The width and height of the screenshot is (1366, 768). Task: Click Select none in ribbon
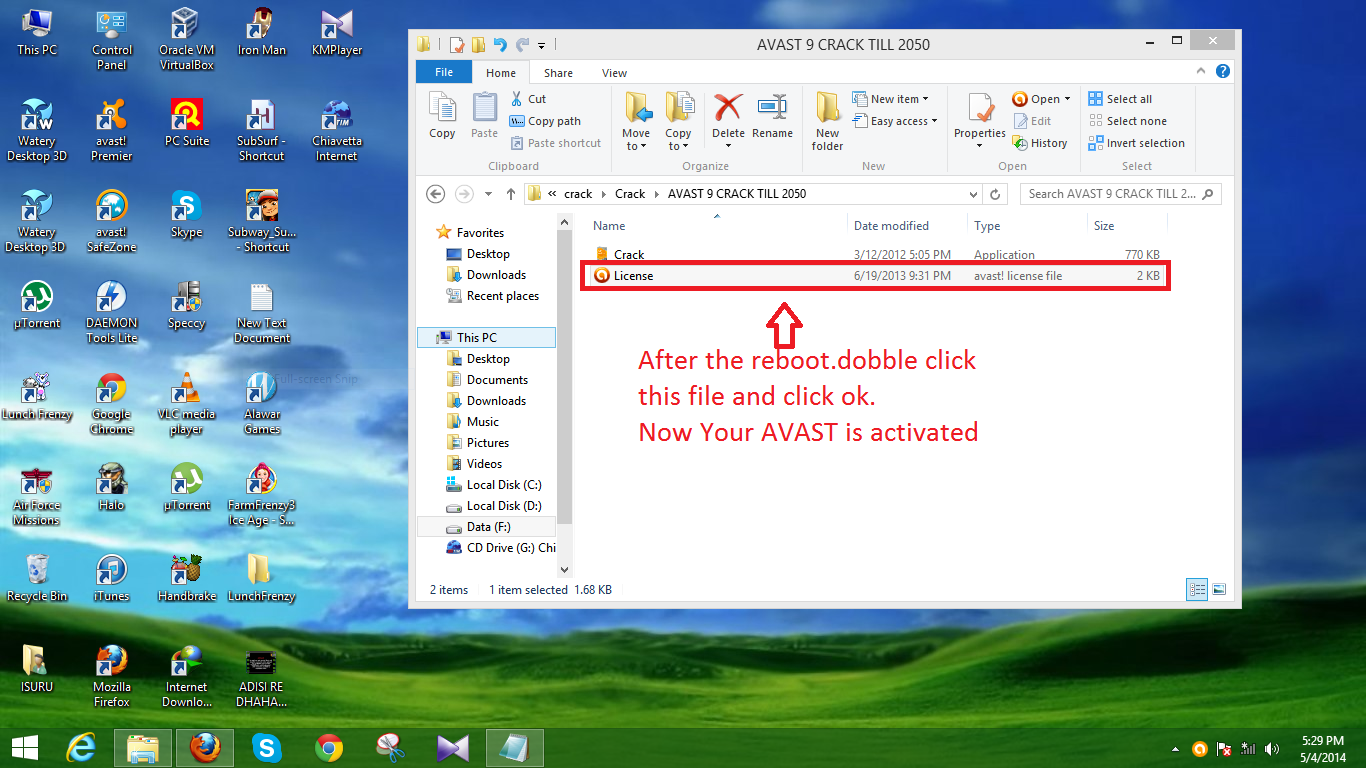tap(1128, 121)
